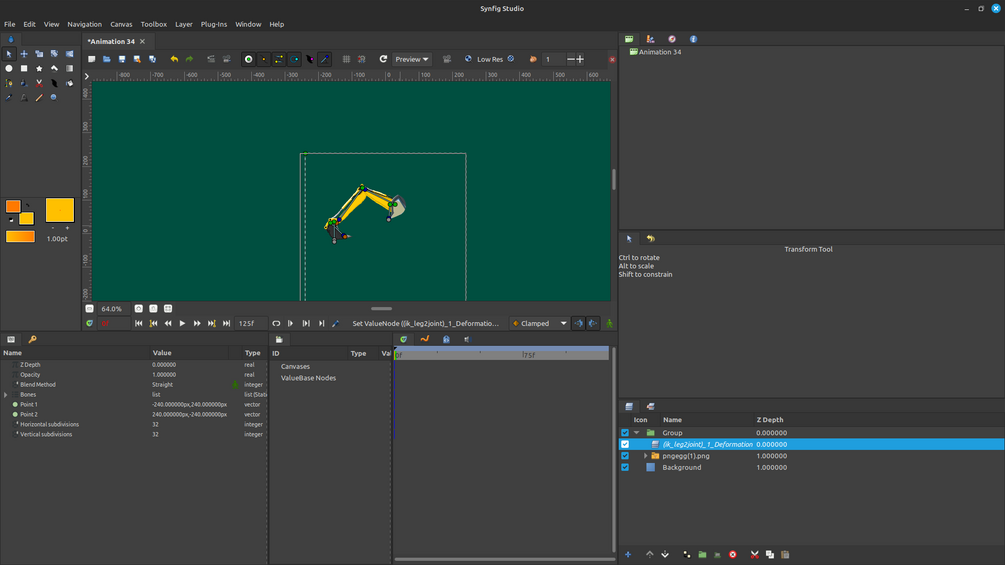Select the Mirror tool

(70, 54)
